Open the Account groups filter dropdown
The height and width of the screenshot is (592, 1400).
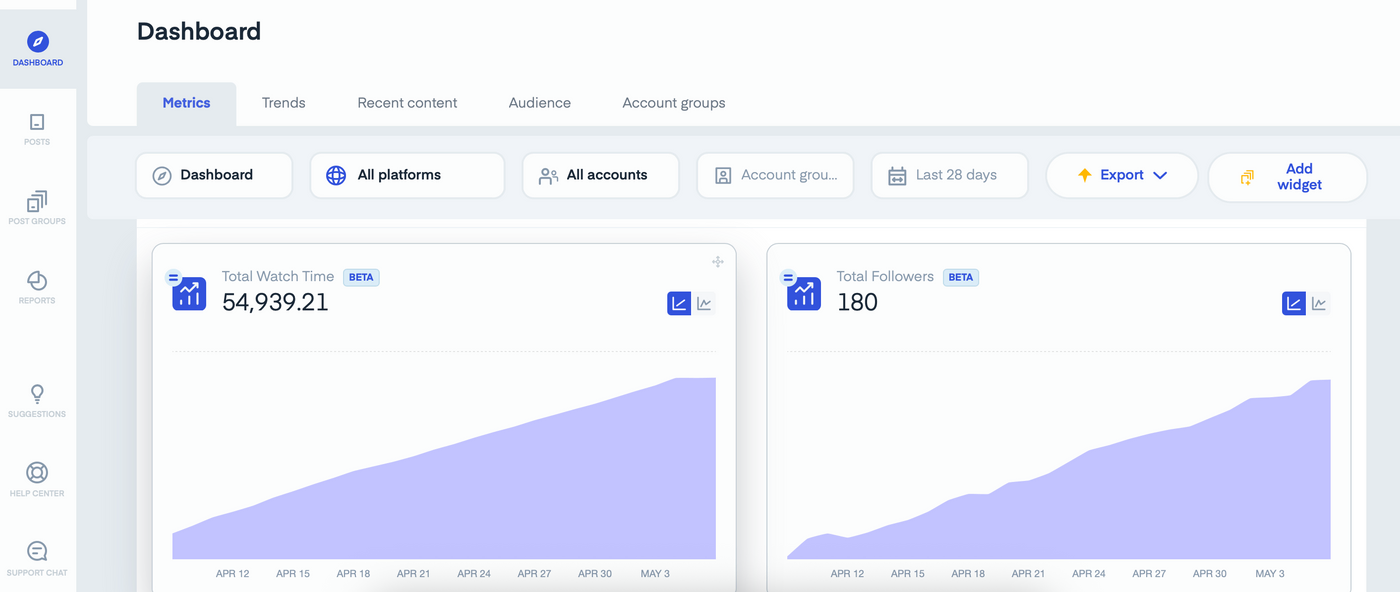point(776,175)
